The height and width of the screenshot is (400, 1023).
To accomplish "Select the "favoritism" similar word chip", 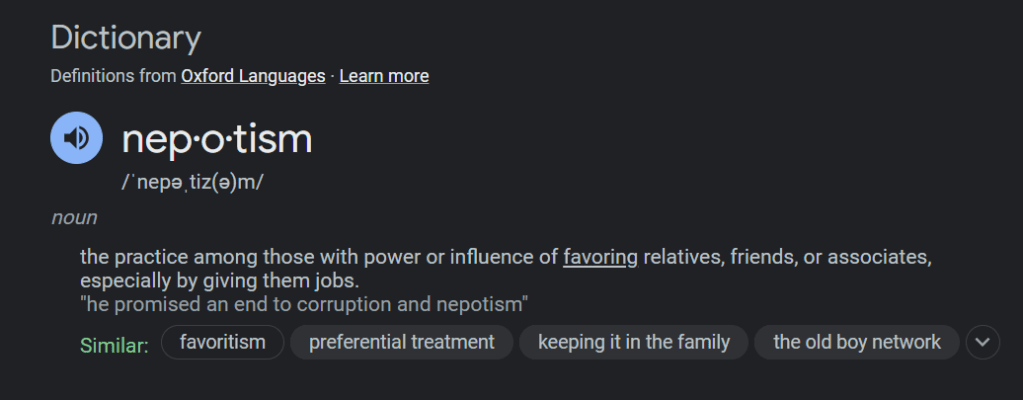I will click(x=222, y=342).
